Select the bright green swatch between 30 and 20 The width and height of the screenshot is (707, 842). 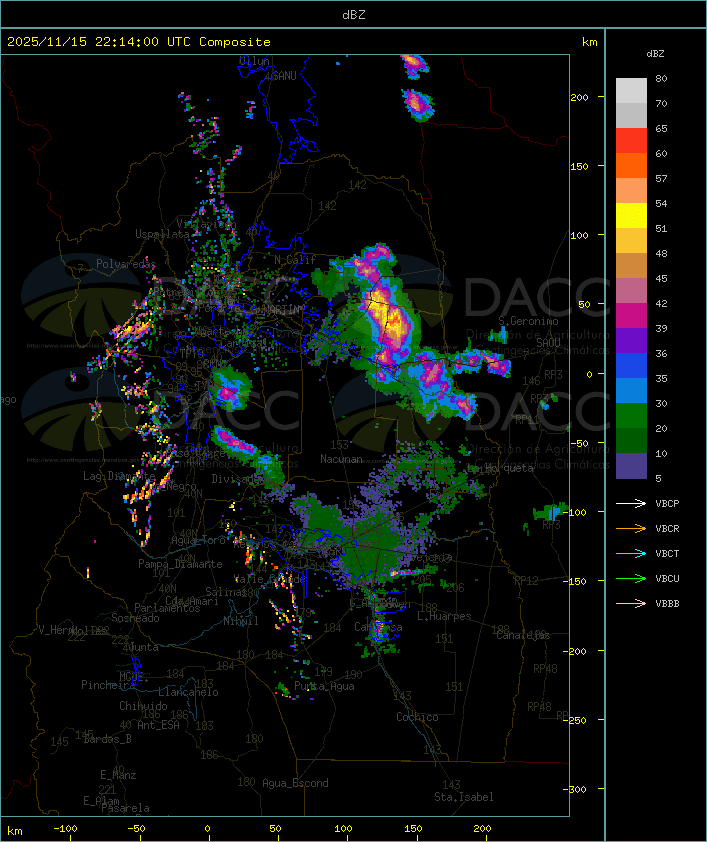(x=631, y=416)
